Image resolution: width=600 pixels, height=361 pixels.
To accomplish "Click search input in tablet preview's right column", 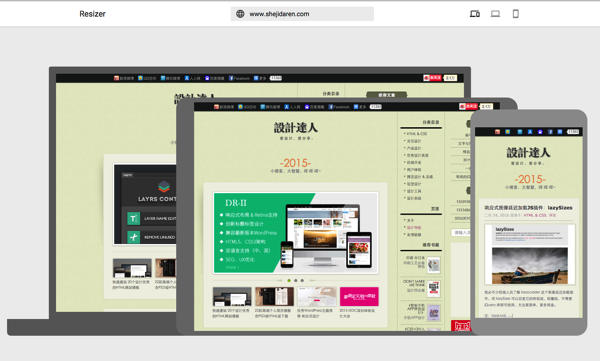I will 461,232.
